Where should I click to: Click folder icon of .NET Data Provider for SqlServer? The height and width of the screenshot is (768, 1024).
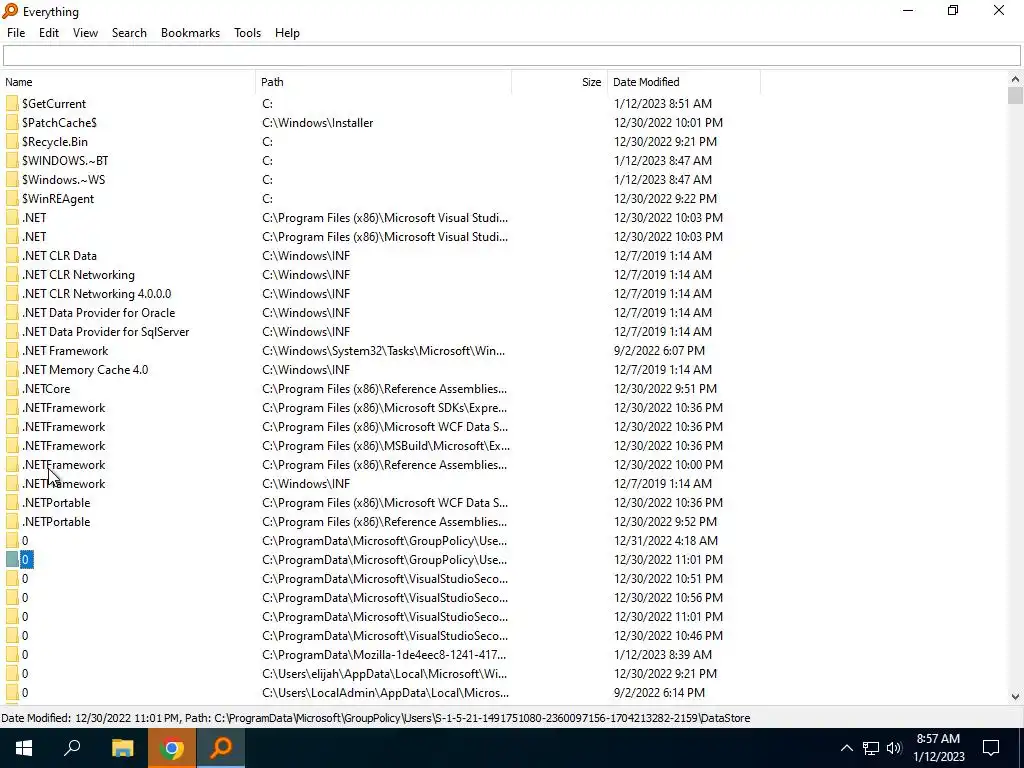click(12, 331)
